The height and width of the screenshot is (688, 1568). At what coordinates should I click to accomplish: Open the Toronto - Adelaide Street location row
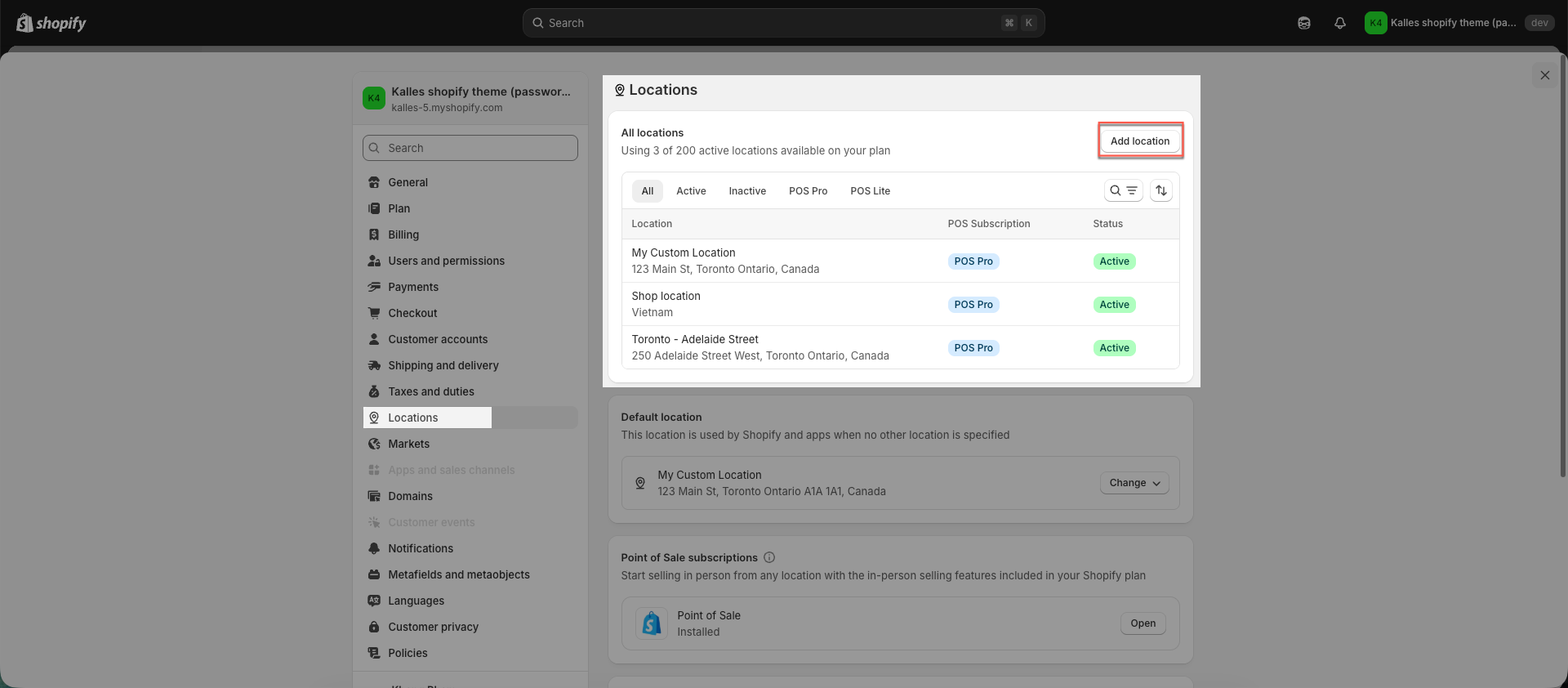(x=759, y=347)
